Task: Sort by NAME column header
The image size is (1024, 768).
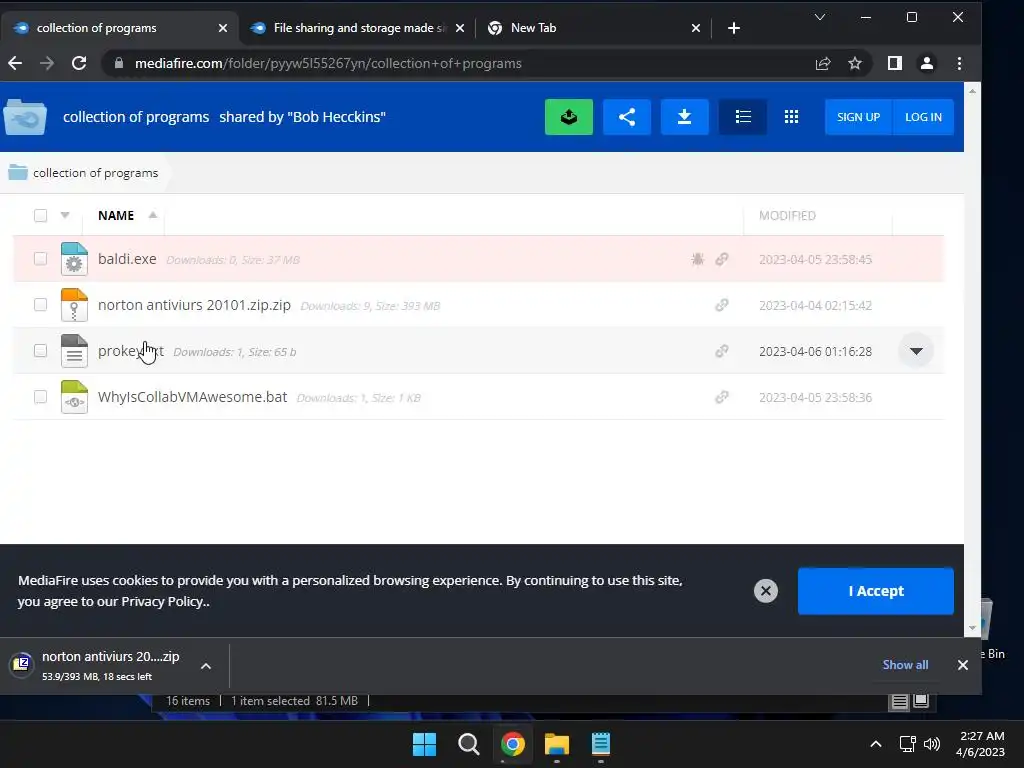Action: pyautogui.click(x=116, y=216)
